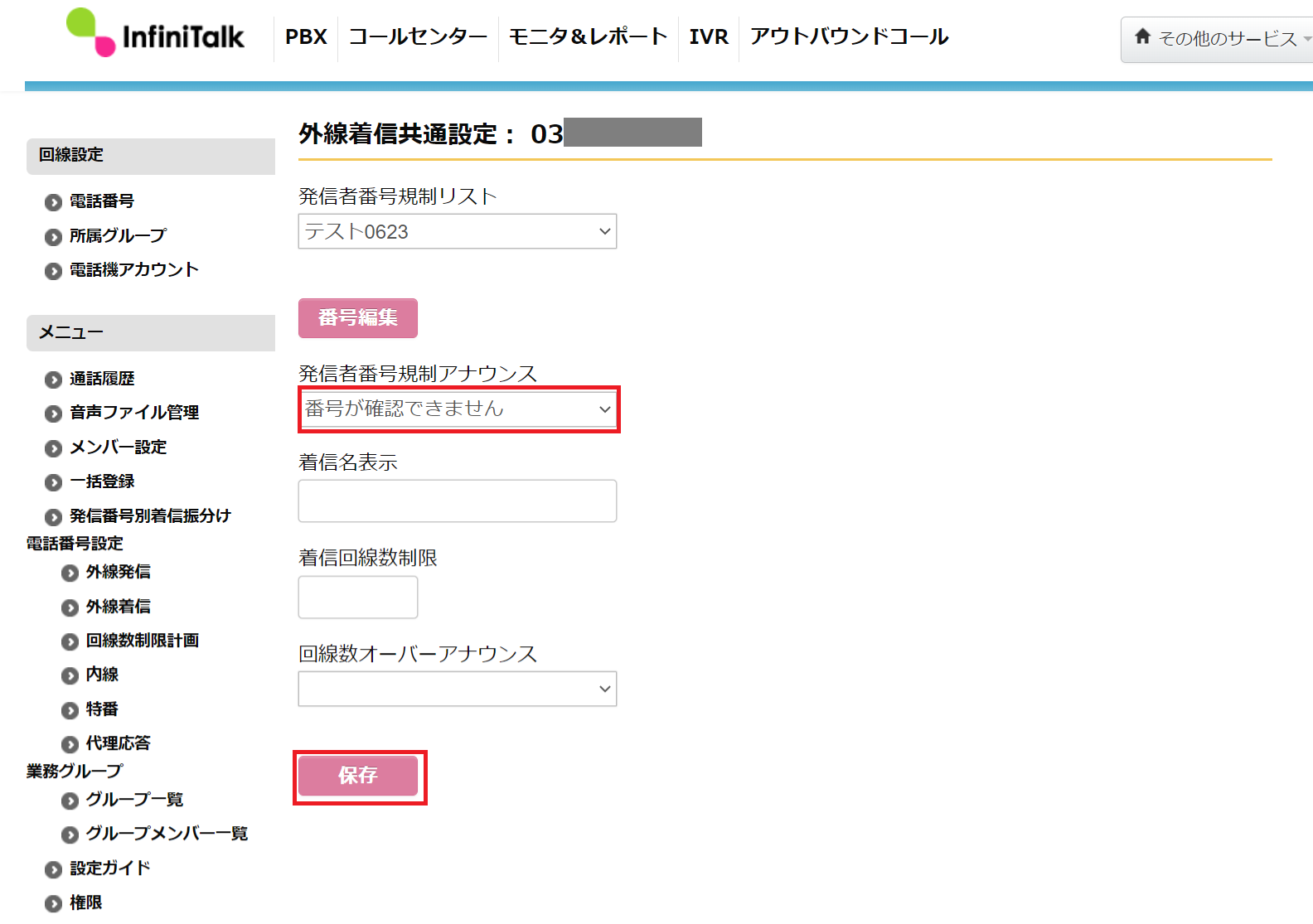Image resolution: width=1313 pixels, height=924 pixels.
Task: Open the その他のサービス menu
Action: [1217, 39]
